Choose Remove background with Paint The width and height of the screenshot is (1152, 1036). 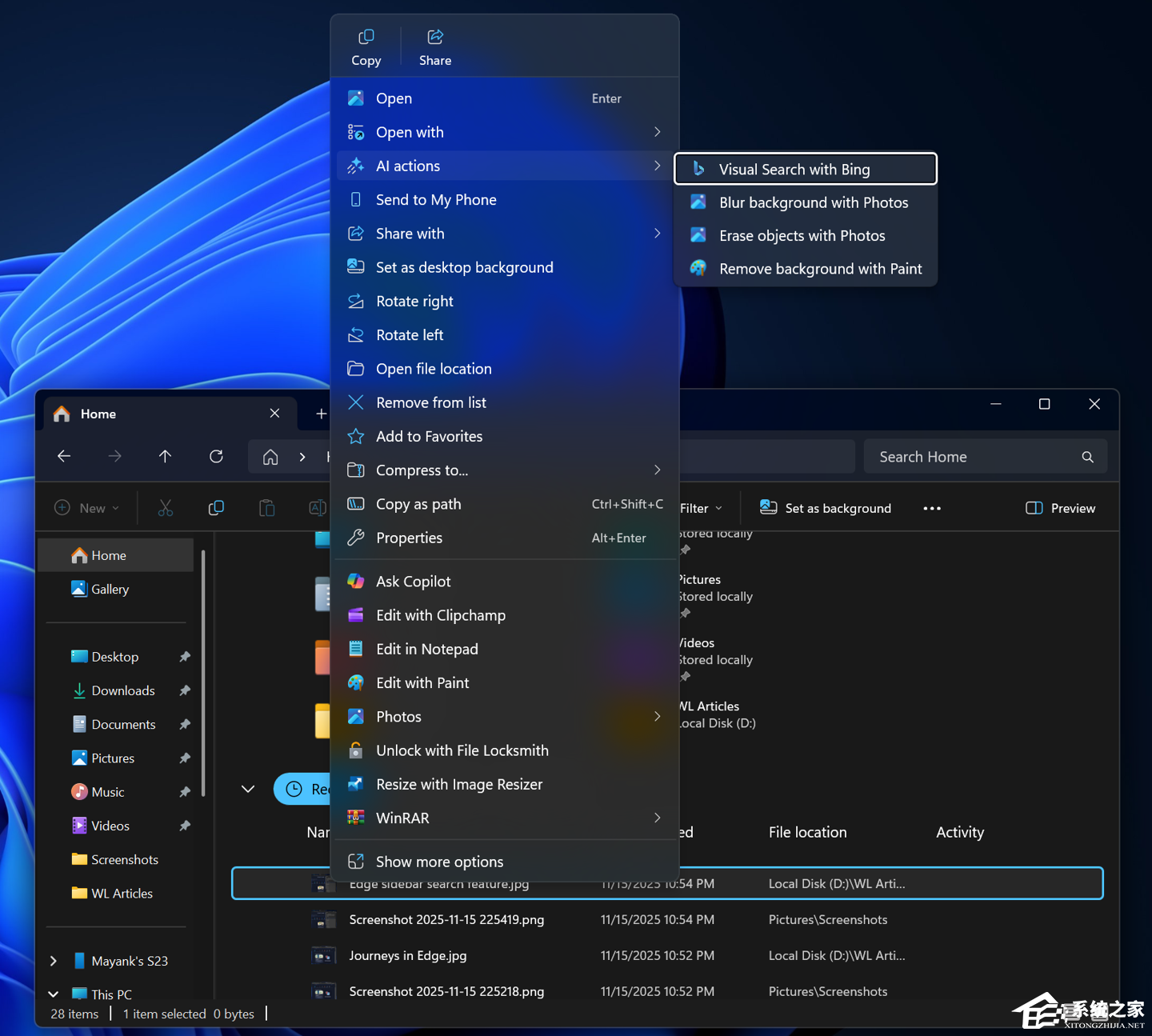(x=806, y=269)
